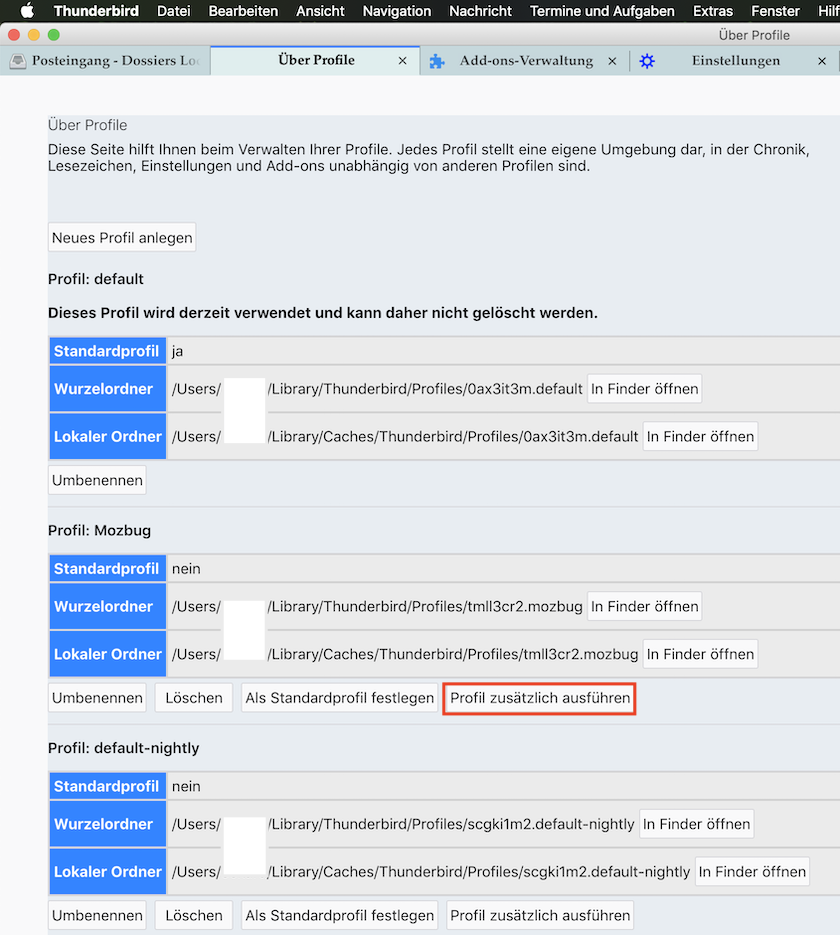
Task: Click the puzzle piece Add-ons icon
Action: (437, 61)
